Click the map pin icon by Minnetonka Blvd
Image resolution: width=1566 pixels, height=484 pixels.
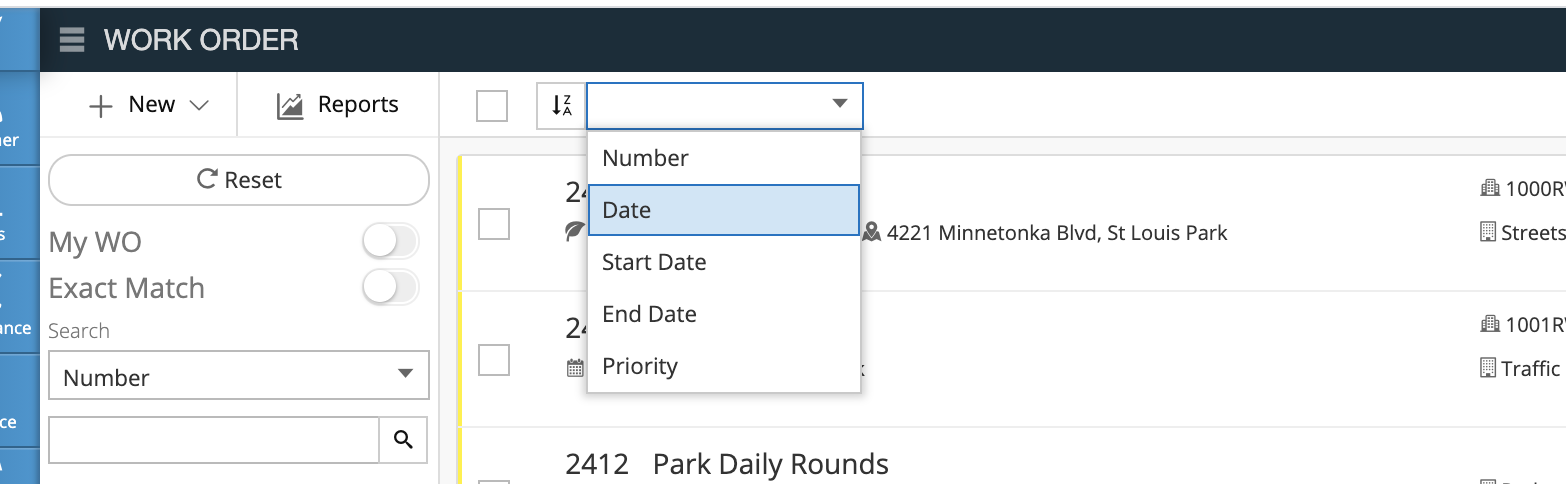point(871,233)
